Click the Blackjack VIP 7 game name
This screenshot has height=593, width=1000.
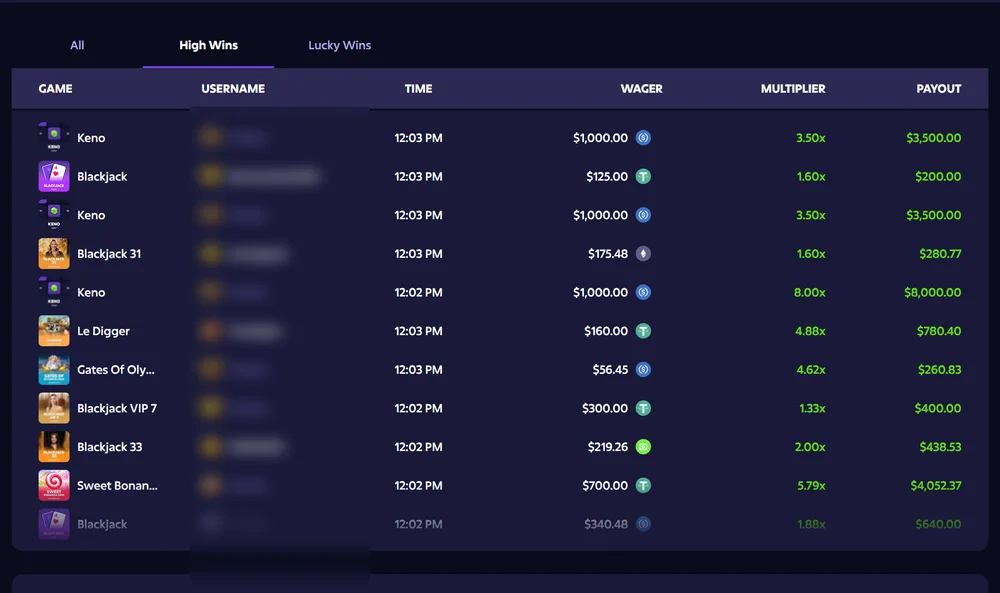click(117, 408)
